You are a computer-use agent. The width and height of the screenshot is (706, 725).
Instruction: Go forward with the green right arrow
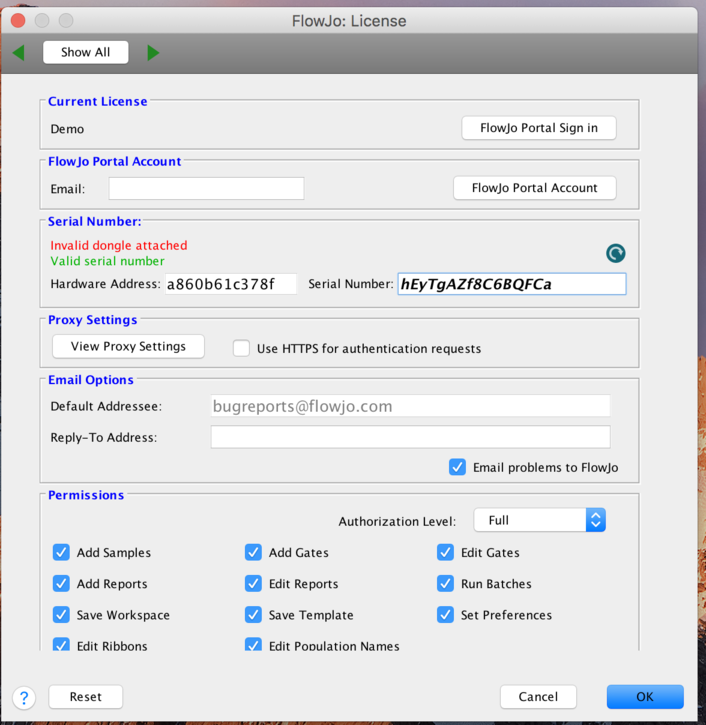[x=153, y=53]
